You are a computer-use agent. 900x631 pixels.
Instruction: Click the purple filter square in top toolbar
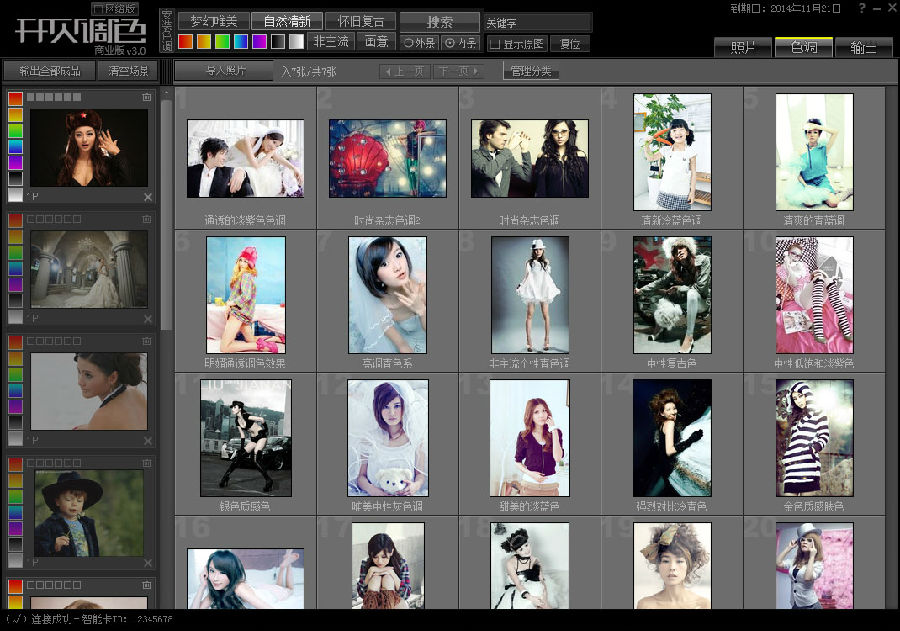259,42
